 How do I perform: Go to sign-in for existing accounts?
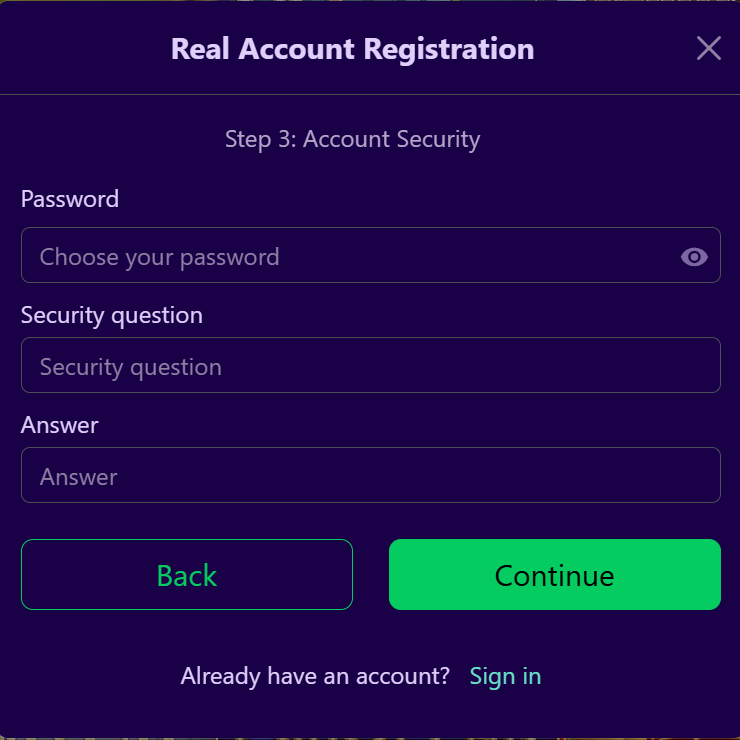(505, 676)
